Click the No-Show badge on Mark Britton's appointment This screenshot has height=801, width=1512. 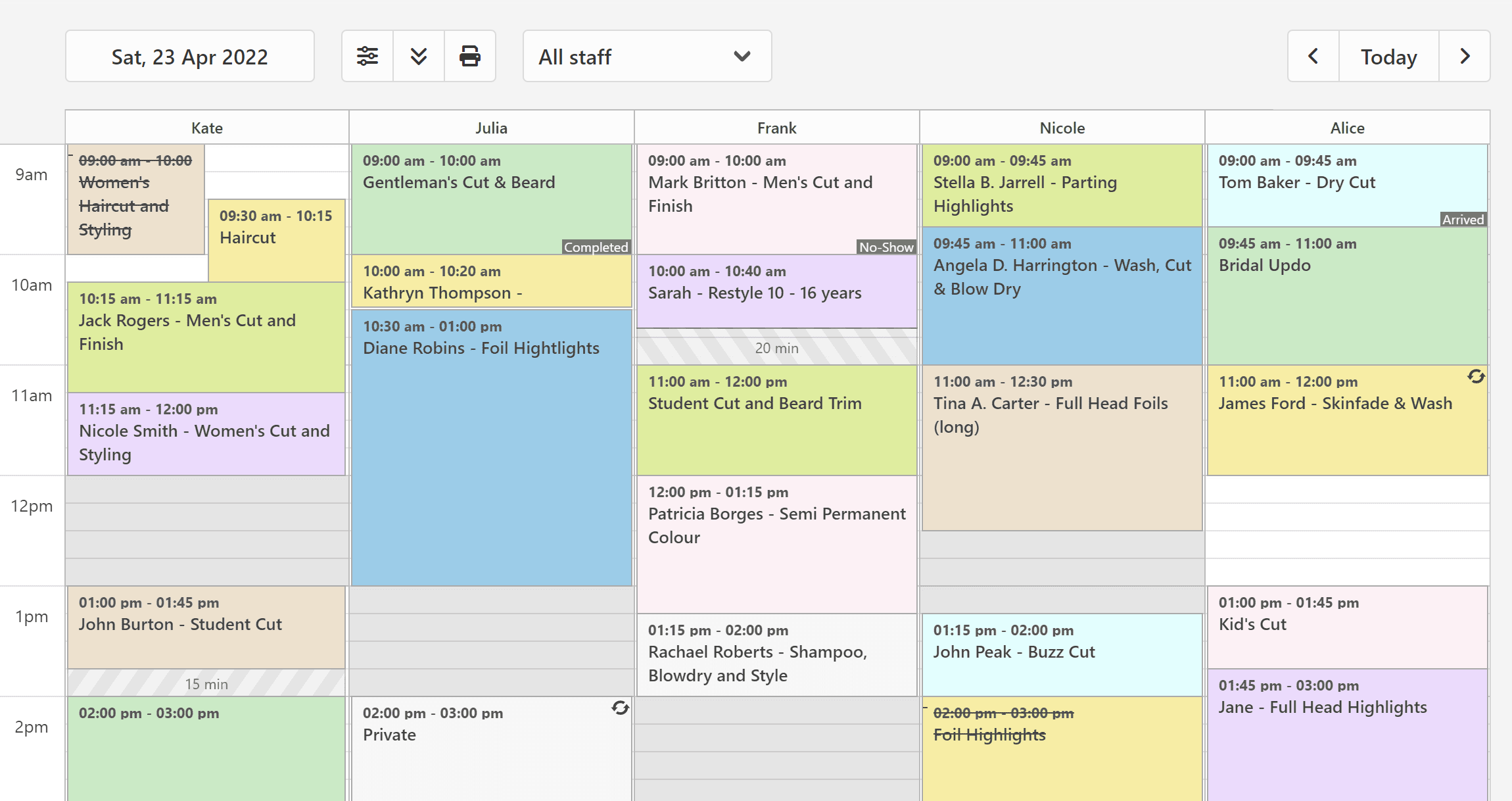[887, 247]
